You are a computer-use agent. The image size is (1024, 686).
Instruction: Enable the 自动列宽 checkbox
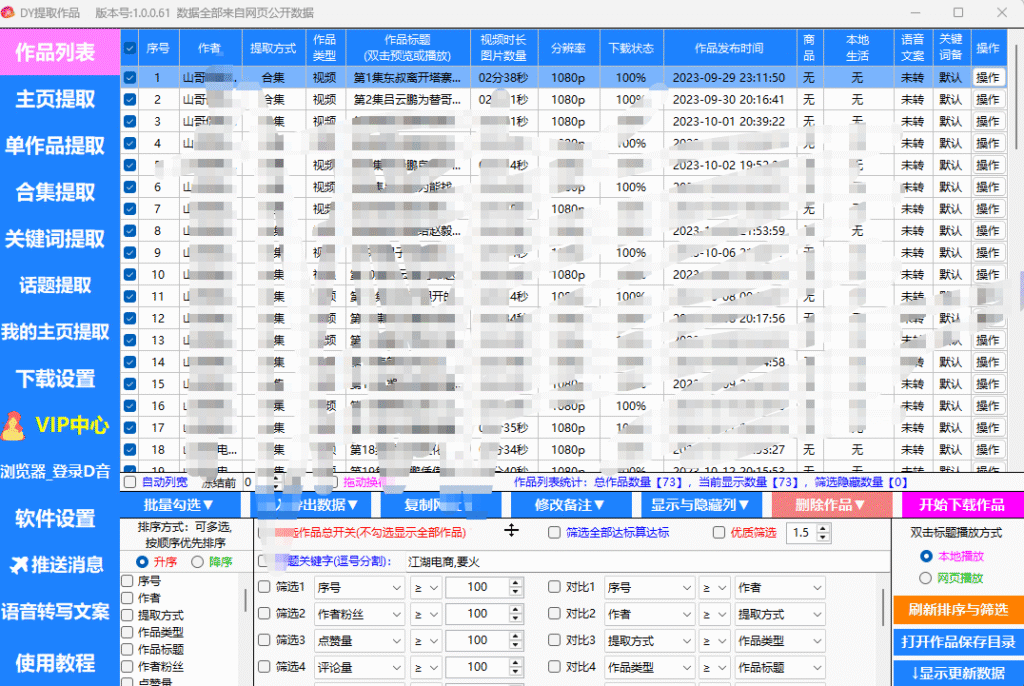click(x=130, y=482)
